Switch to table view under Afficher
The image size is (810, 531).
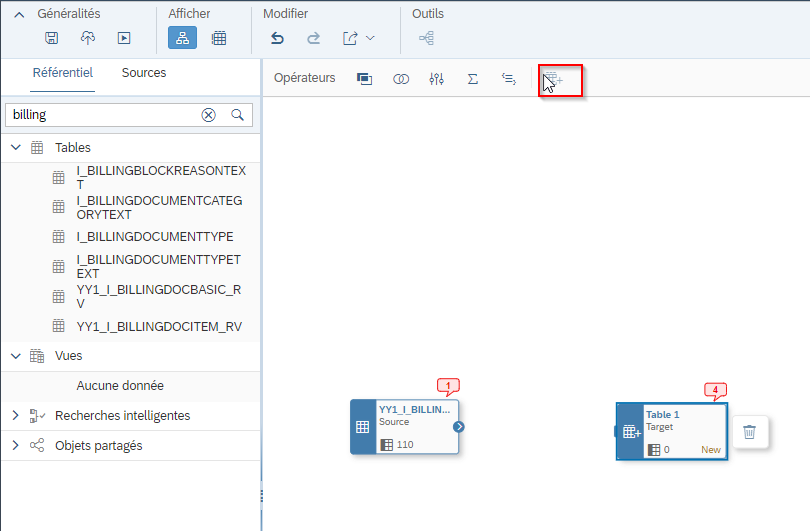tap(218, 38)
